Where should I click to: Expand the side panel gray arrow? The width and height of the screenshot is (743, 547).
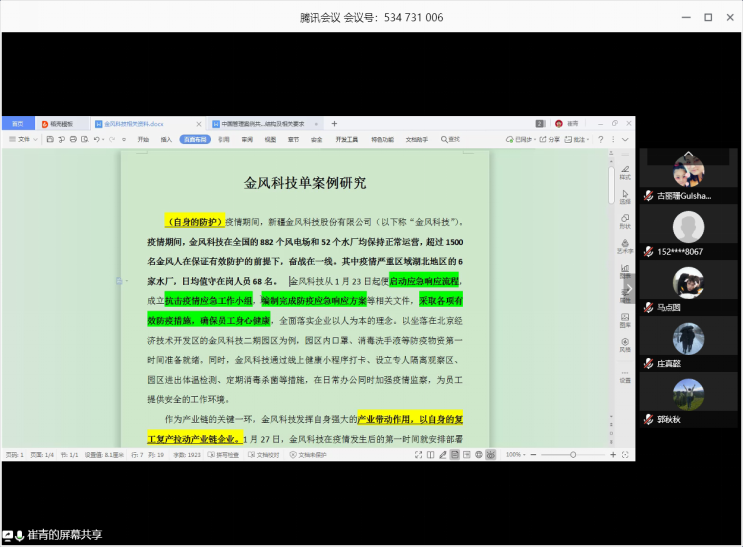click(629, 289)
